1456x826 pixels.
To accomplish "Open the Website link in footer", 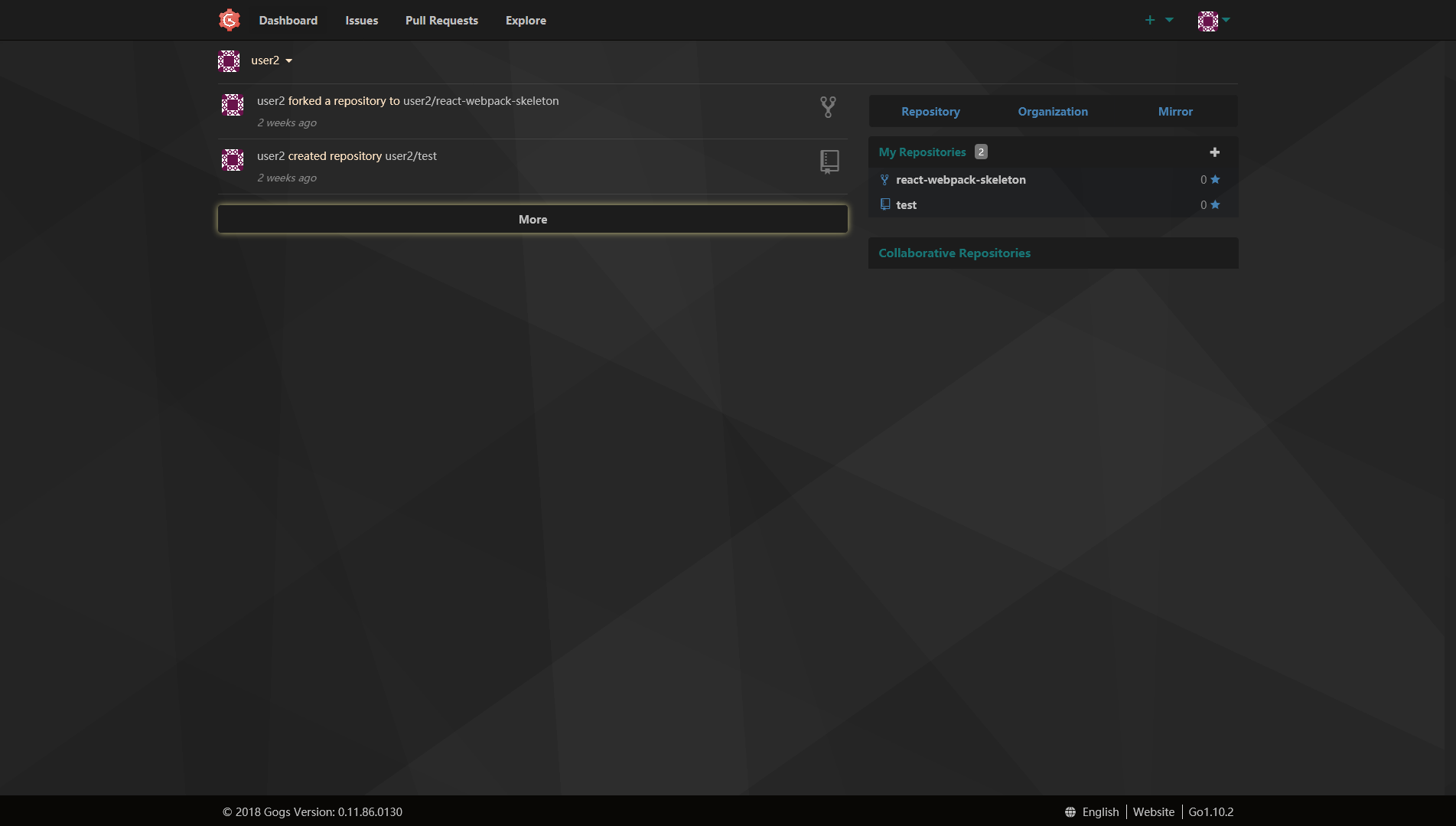I will pyautogui.click(x=1153, y=812).
